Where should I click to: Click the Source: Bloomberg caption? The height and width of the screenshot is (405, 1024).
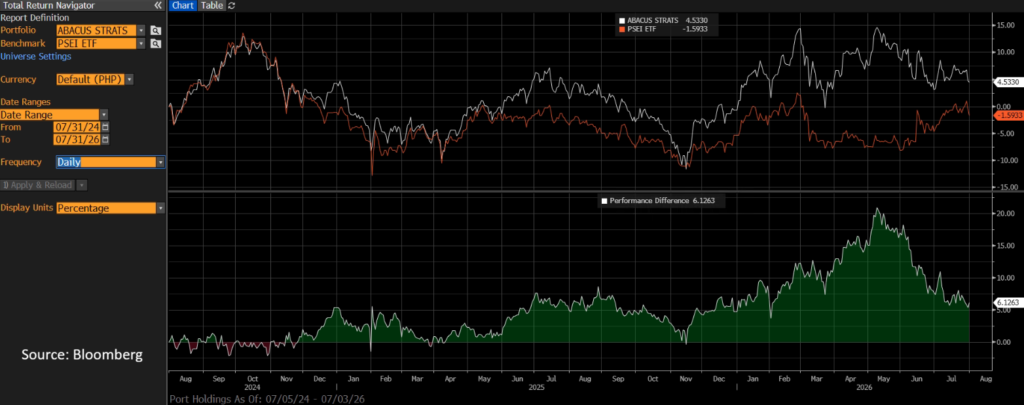click(x=82, y=355)
